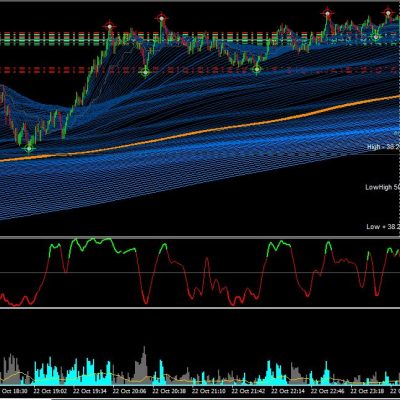
Task: Select the second red sell-signal marker at the spike top
Action: tap(161, 18)
